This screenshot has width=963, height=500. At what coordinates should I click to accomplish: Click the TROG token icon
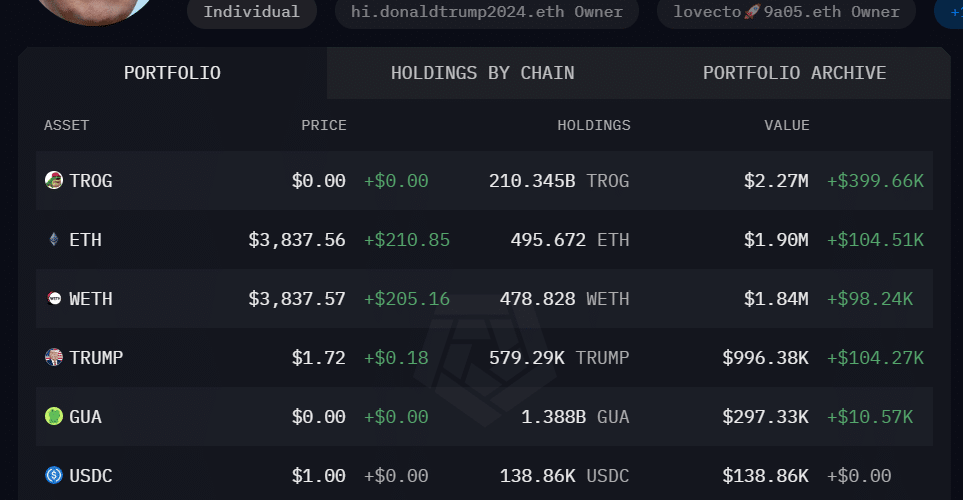tap(54, 181)
